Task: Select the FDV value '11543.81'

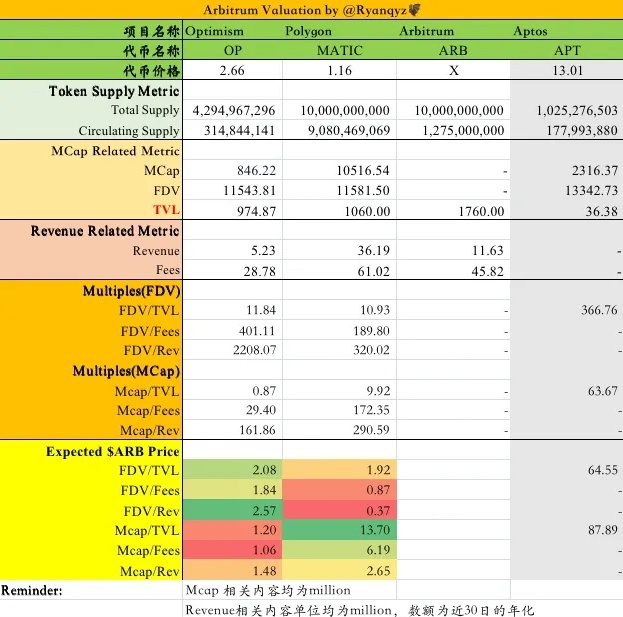Action: point(249,191)
